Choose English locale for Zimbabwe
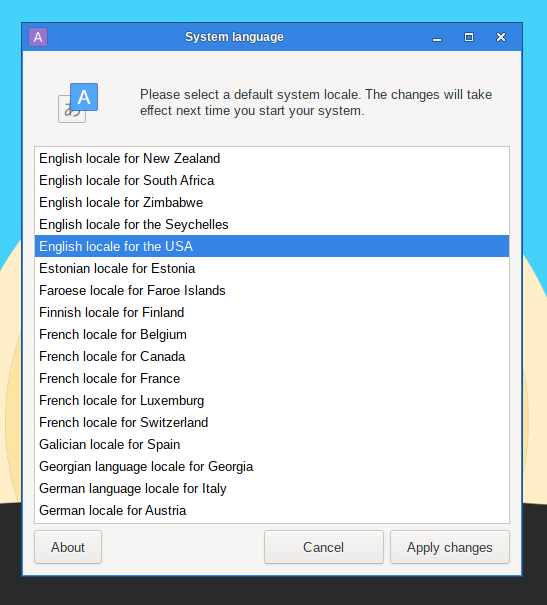 (272, 202)
